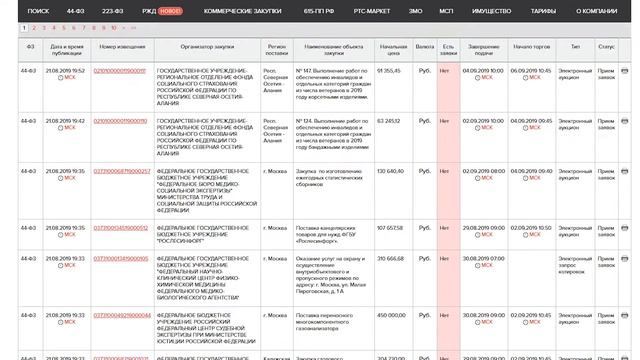The height and width of the screenshot is (360, 640).
Task: Select ЗМО in the navigation bar
Action: point(416,11)
